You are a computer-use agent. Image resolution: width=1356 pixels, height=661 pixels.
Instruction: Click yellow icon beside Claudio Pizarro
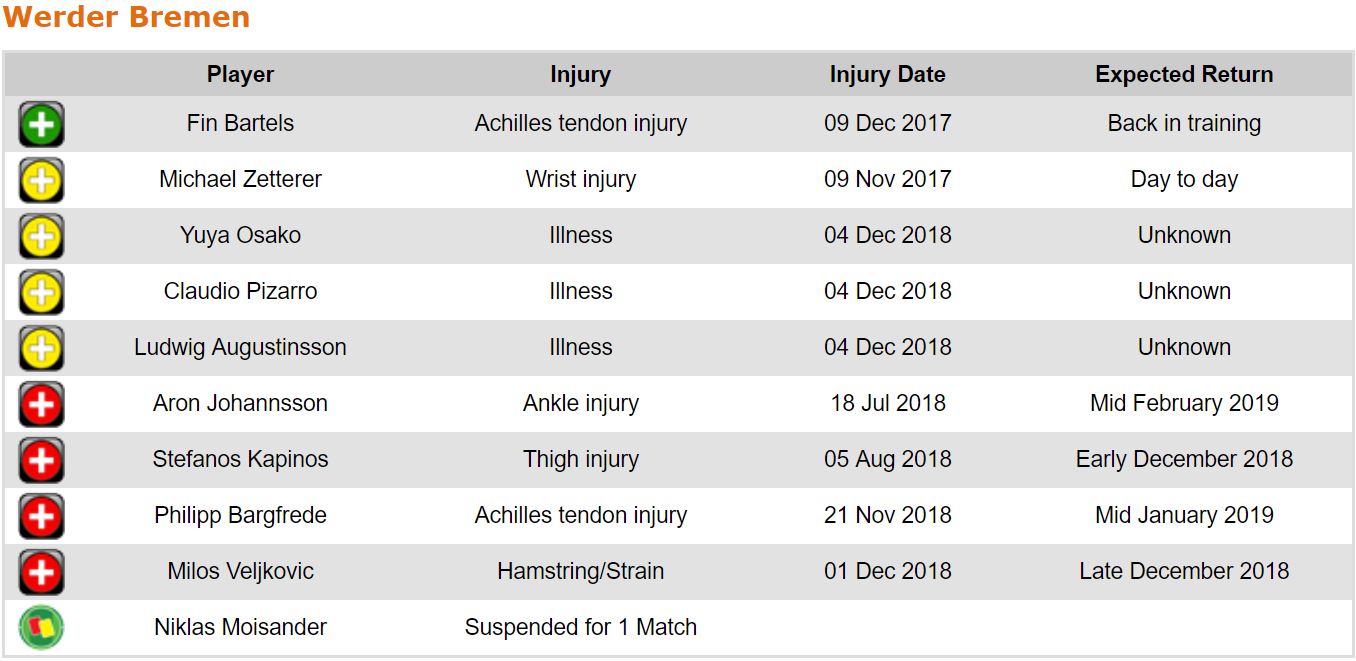41,293
